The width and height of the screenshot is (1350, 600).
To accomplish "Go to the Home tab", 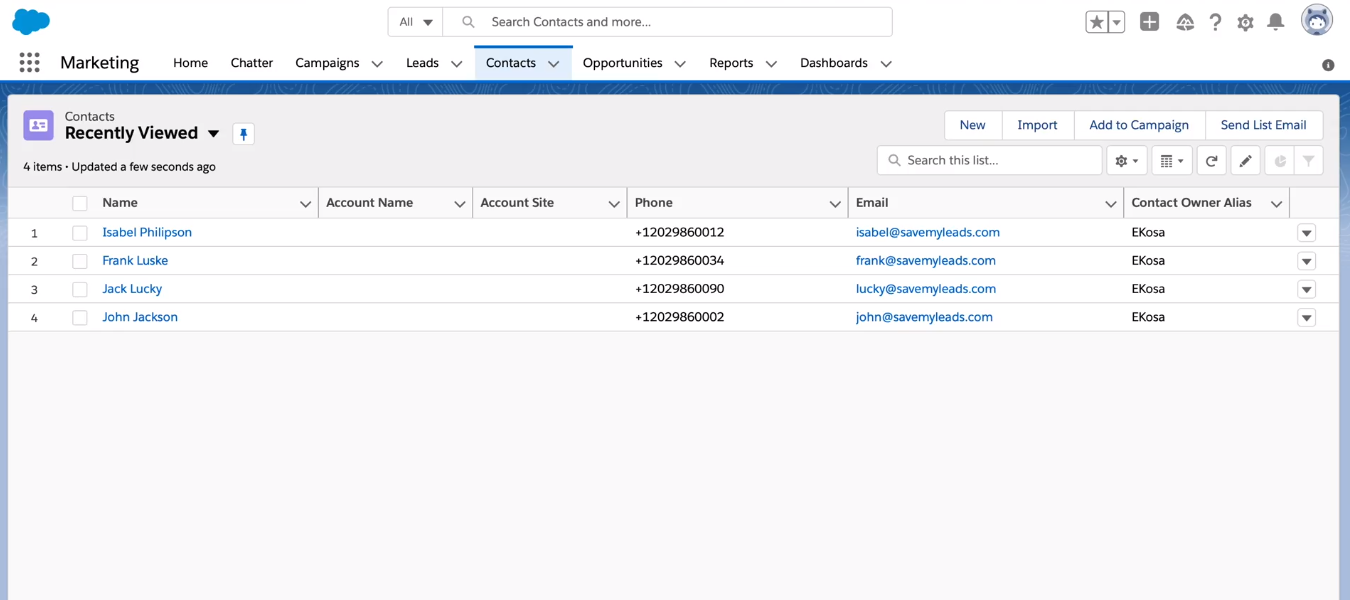I will coord(190,63).
